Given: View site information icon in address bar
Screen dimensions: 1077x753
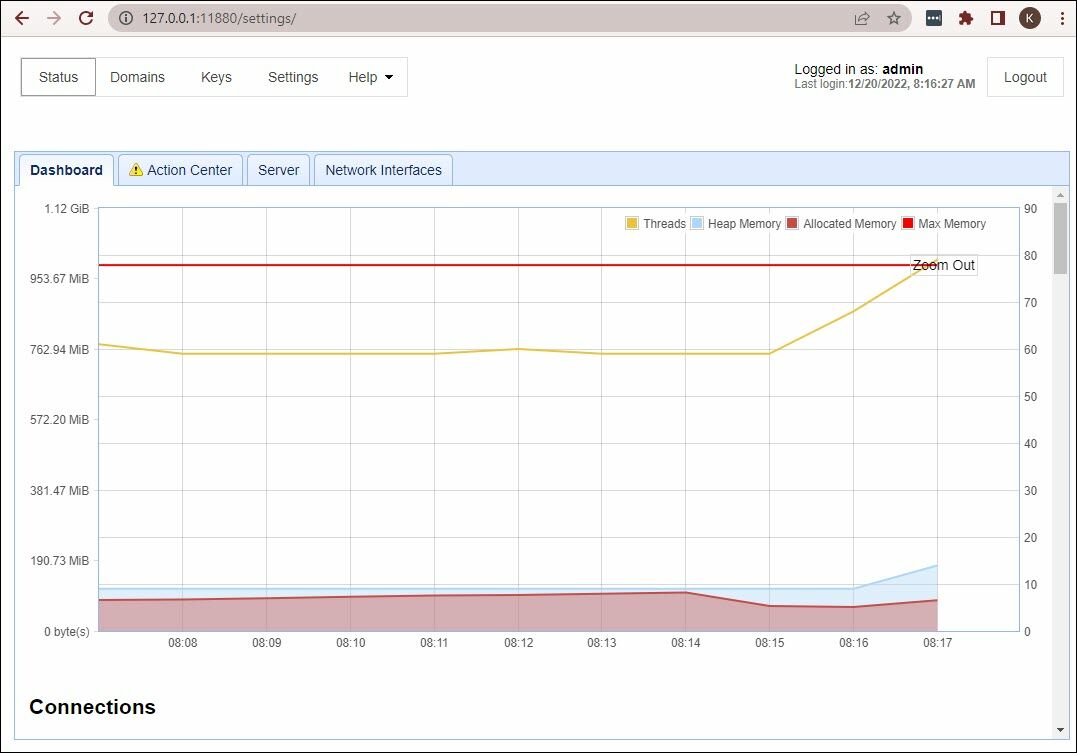Looking at the screenshot, I should pyautogui.click(x=126, y=18).
